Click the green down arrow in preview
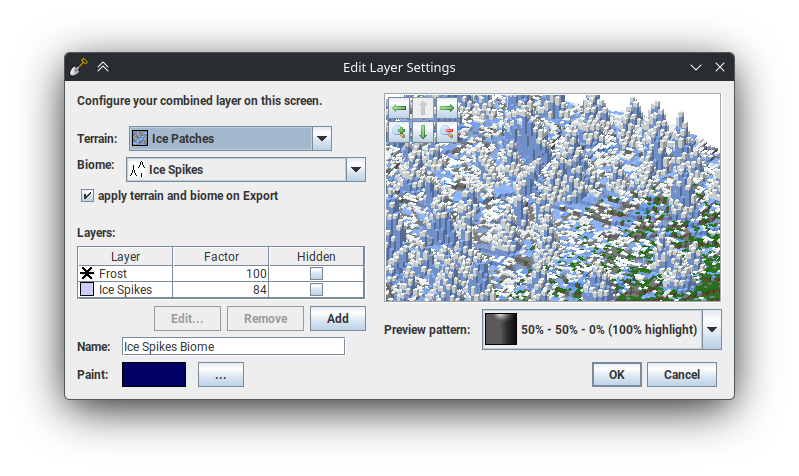Image resolution: width=799 pixels, height=476 pixels. (422, 132)
